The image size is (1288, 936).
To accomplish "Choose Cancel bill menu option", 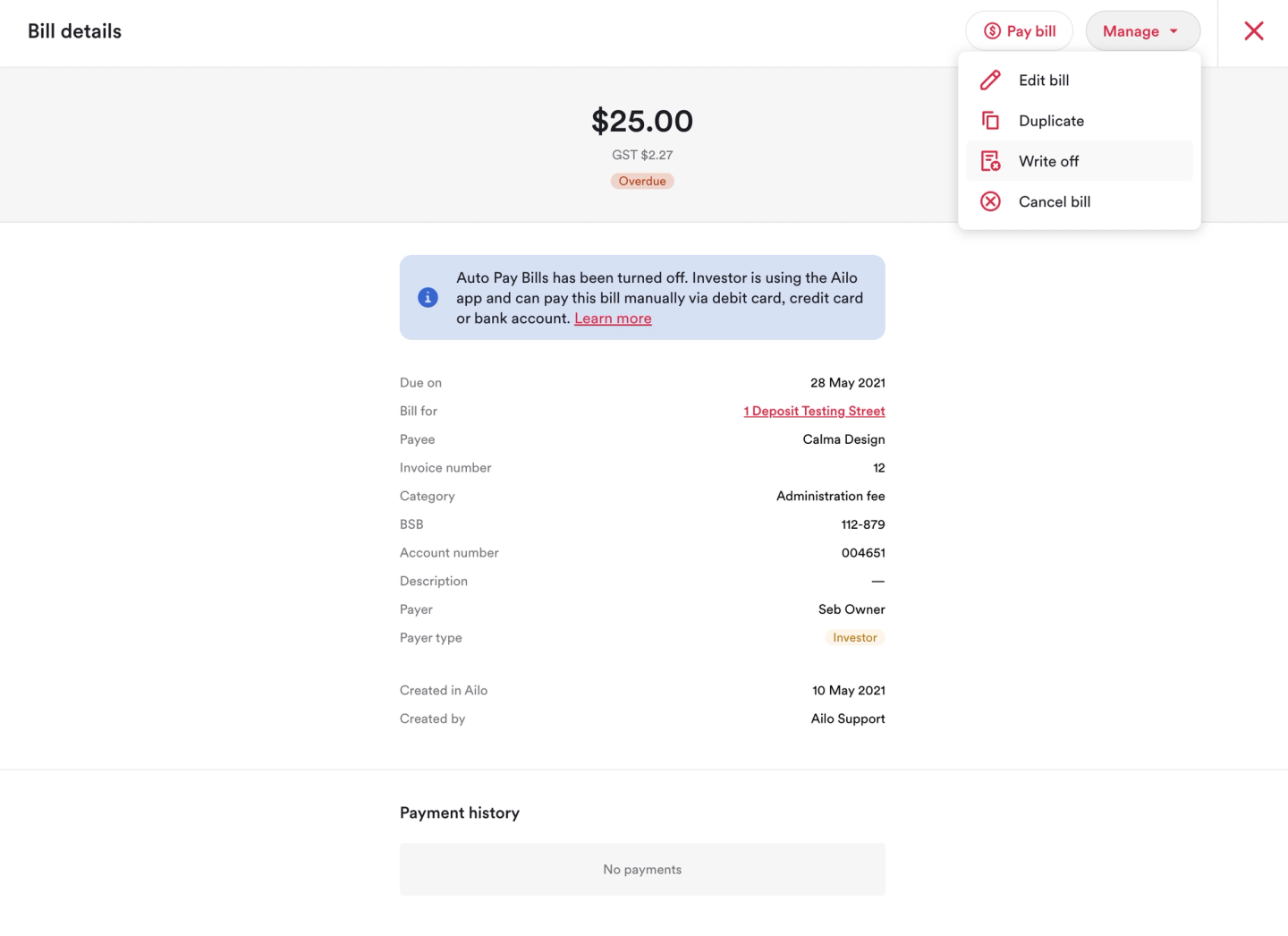I will (x=1055, y=201).
